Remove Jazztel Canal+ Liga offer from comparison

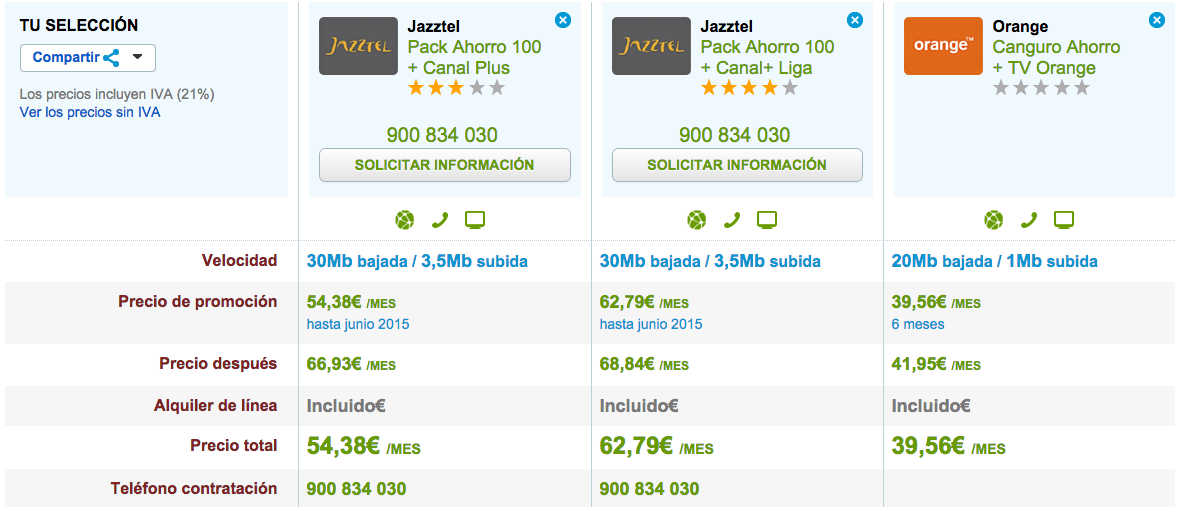click(855, 21)
